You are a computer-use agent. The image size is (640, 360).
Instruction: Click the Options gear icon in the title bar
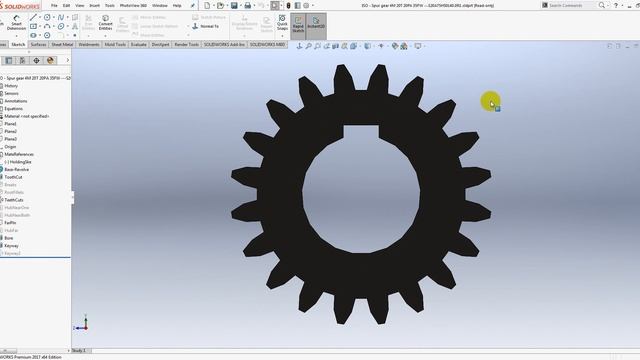(x=306, y=5)
